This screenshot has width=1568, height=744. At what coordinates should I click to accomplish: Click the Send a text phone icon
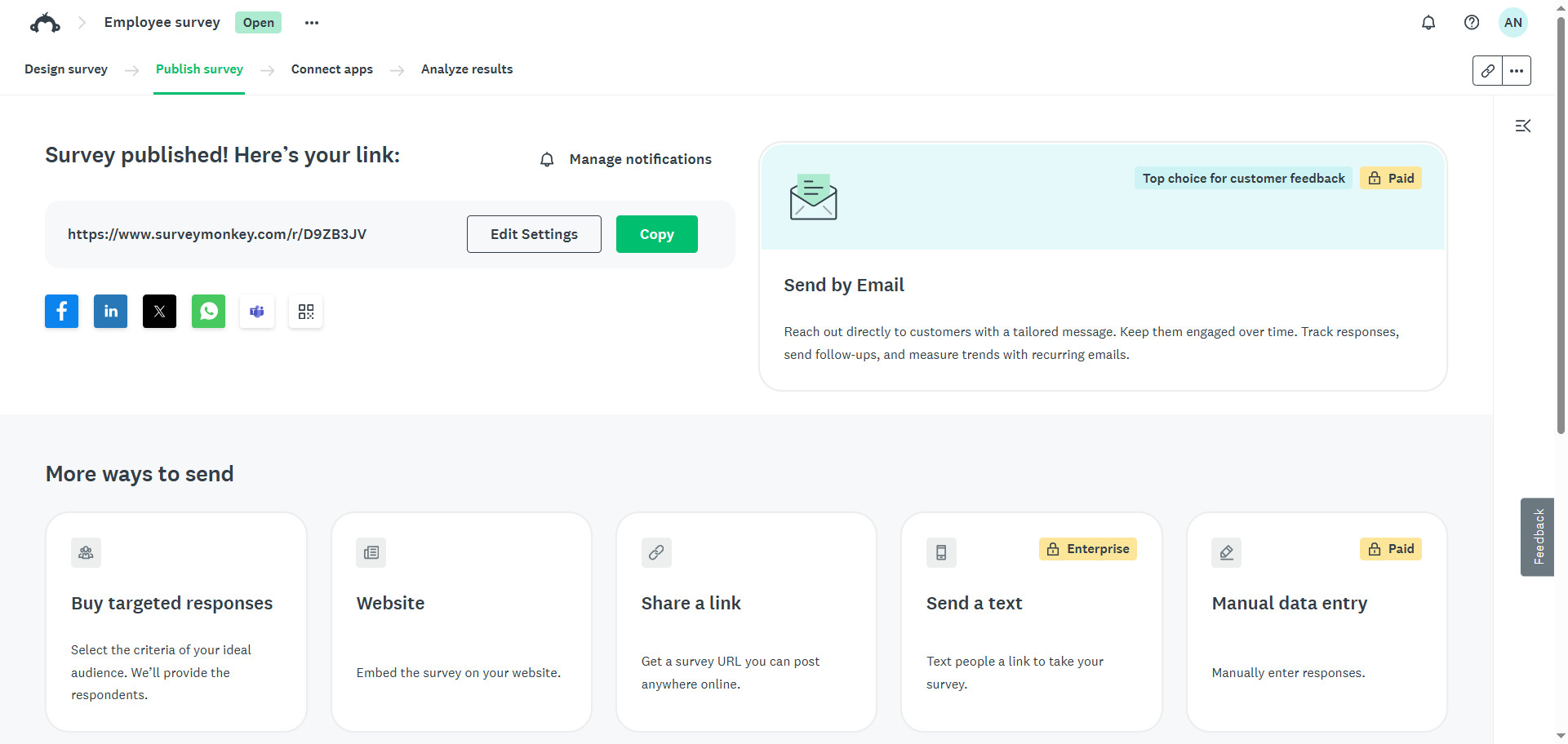click(941, 552)
